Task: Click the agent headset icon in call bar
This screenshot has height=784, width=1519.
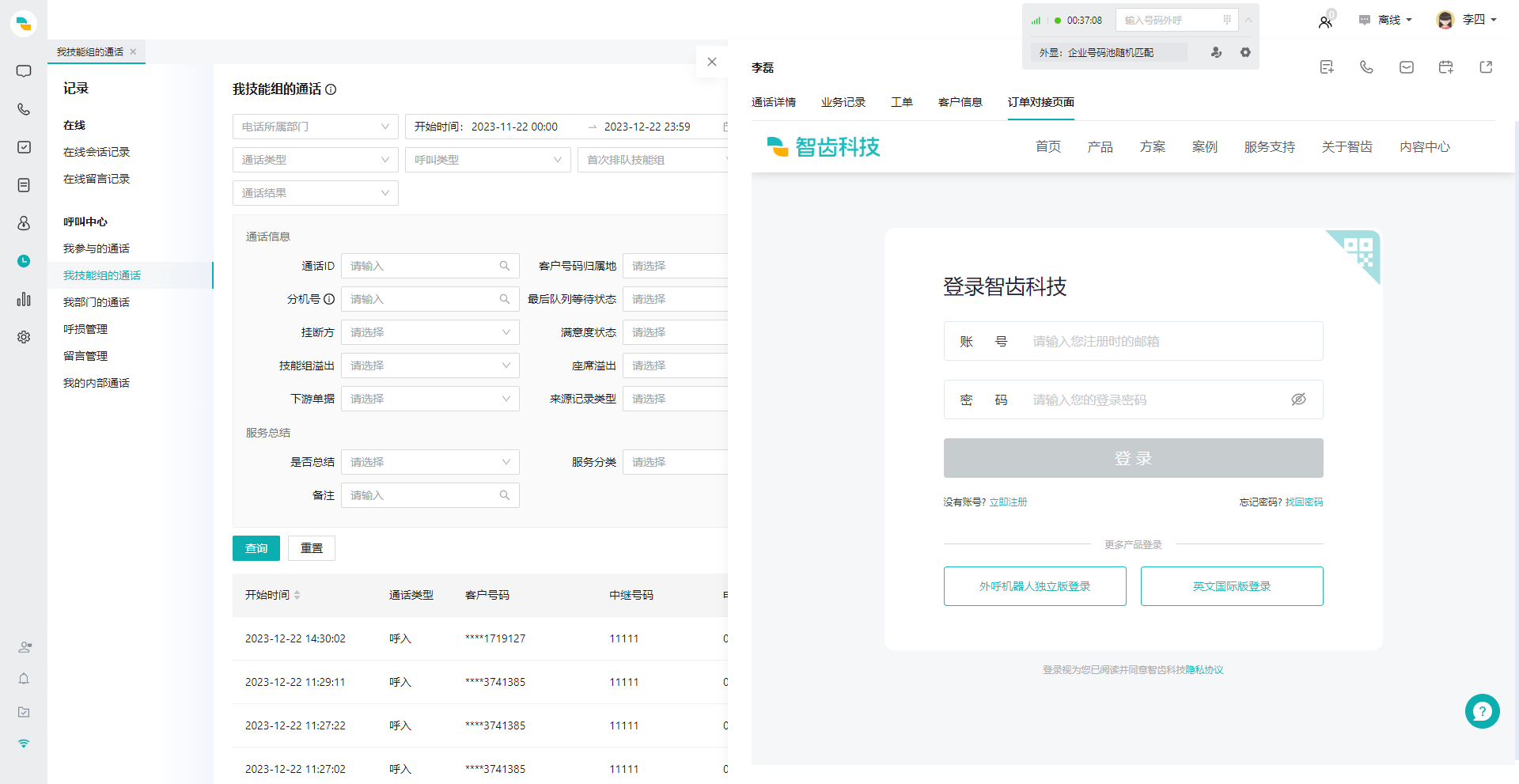Action: click(1216, 52)
